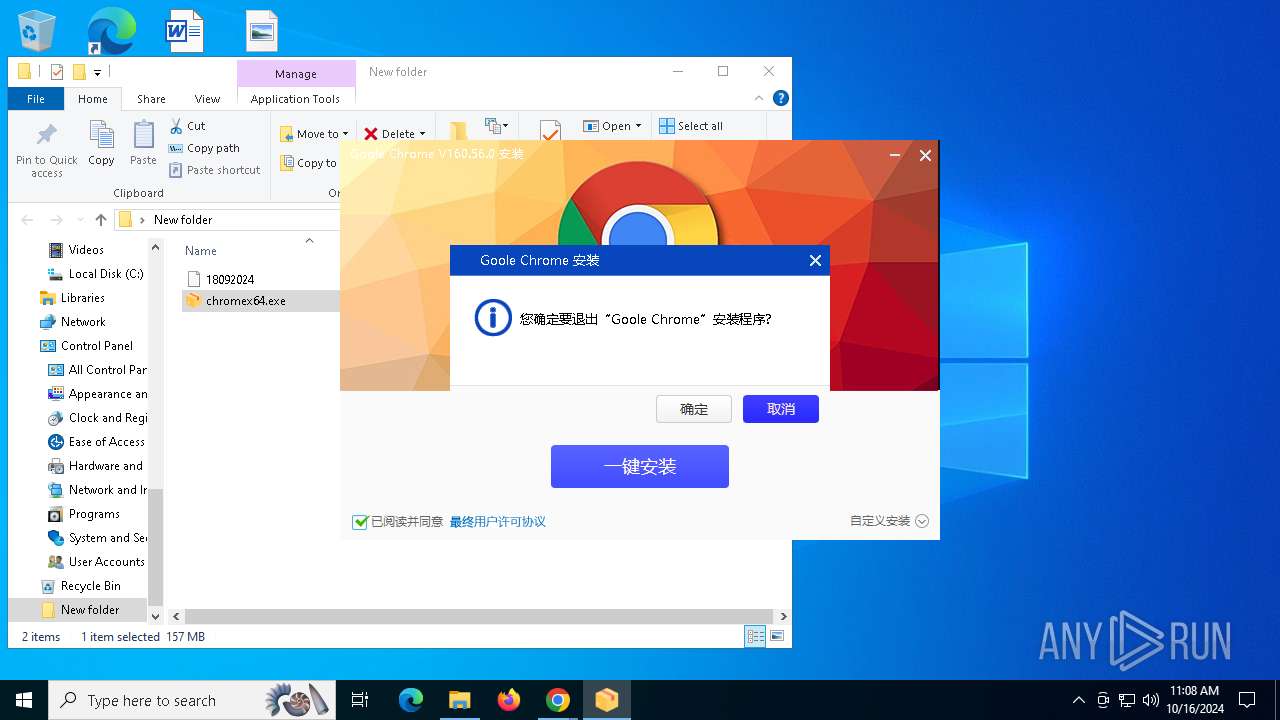Toggle the license agreement checkbox

[360, 522]
